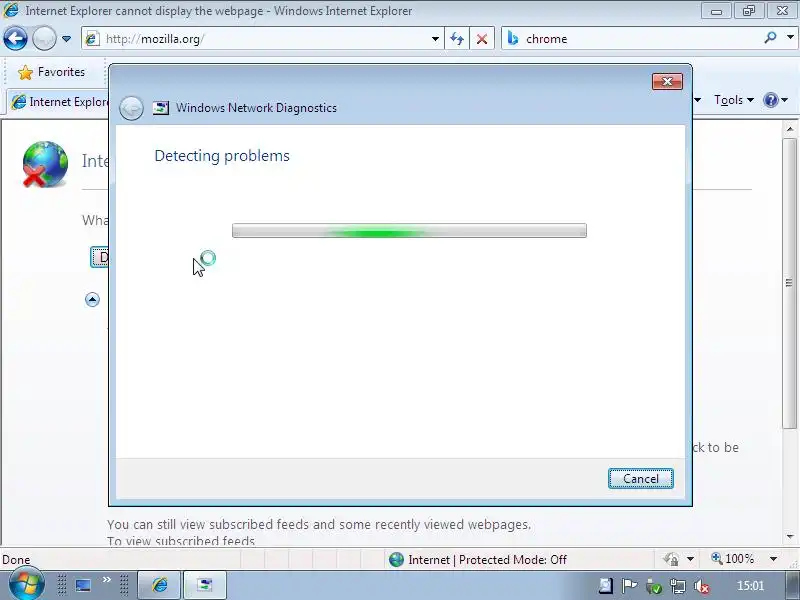Open the Tools menu
Screen dimensions: 800x600
click(733, 100)
